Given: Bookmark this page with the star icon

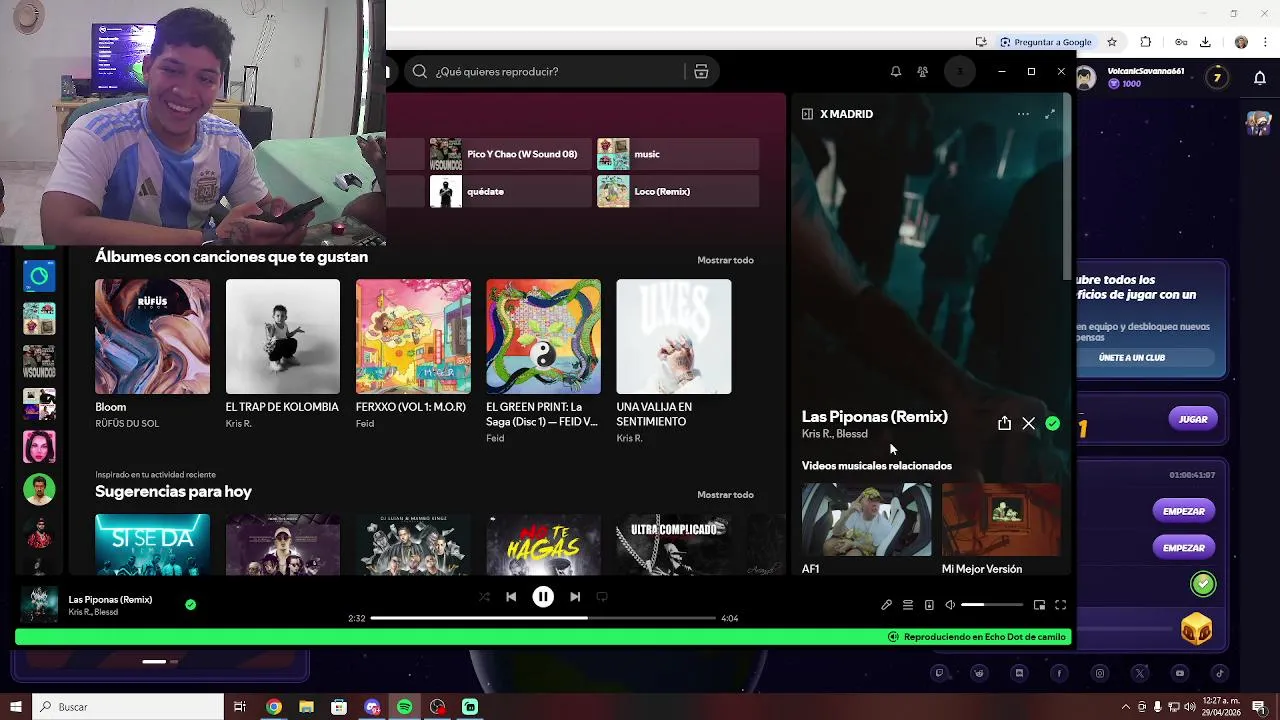Looking at the screenshot, I should point(1112,42).
